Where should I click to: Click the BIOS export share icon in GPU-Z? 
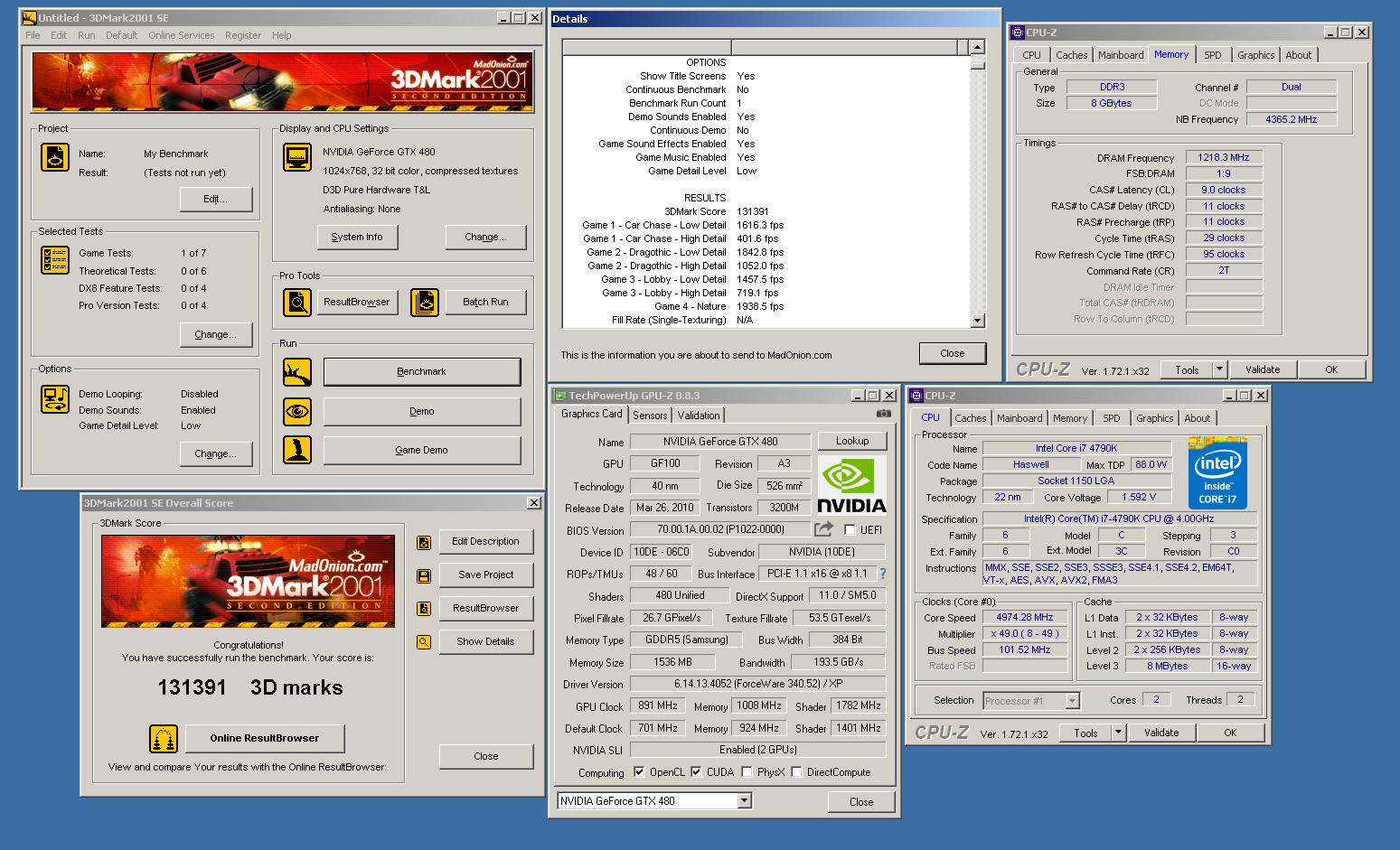click(x=823, y=529)
